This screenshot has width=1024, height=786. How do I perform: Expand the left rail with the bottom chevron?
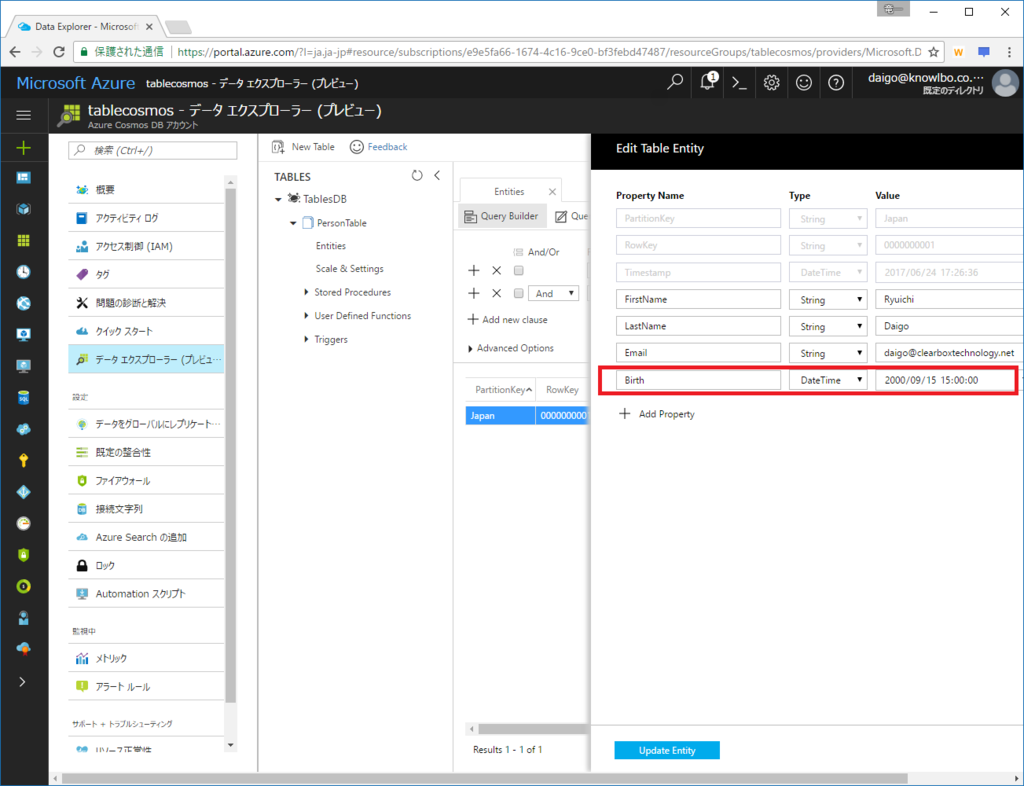tap(23, 682)
